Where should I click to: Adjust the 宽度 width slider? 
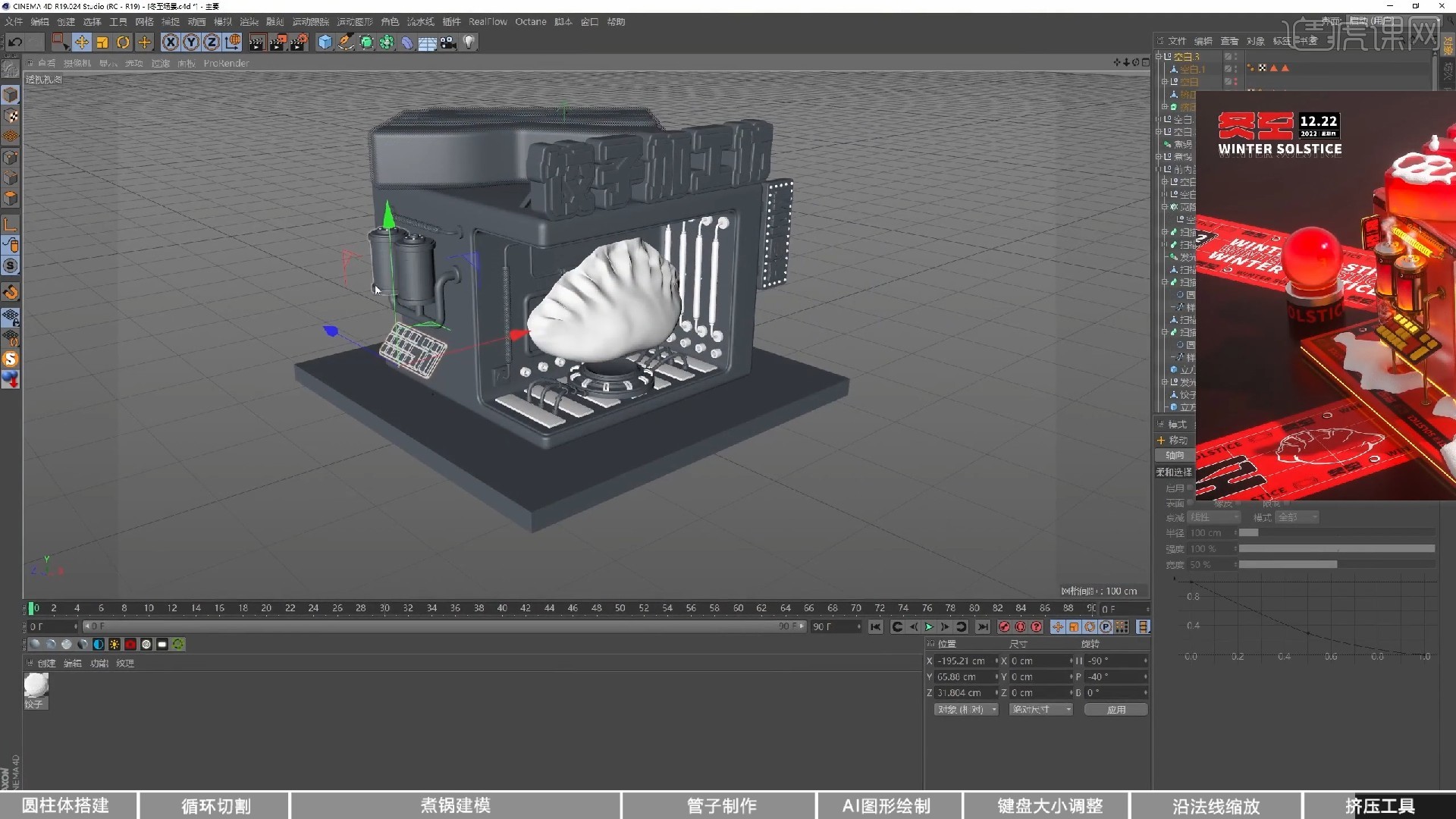[1336, 565]
